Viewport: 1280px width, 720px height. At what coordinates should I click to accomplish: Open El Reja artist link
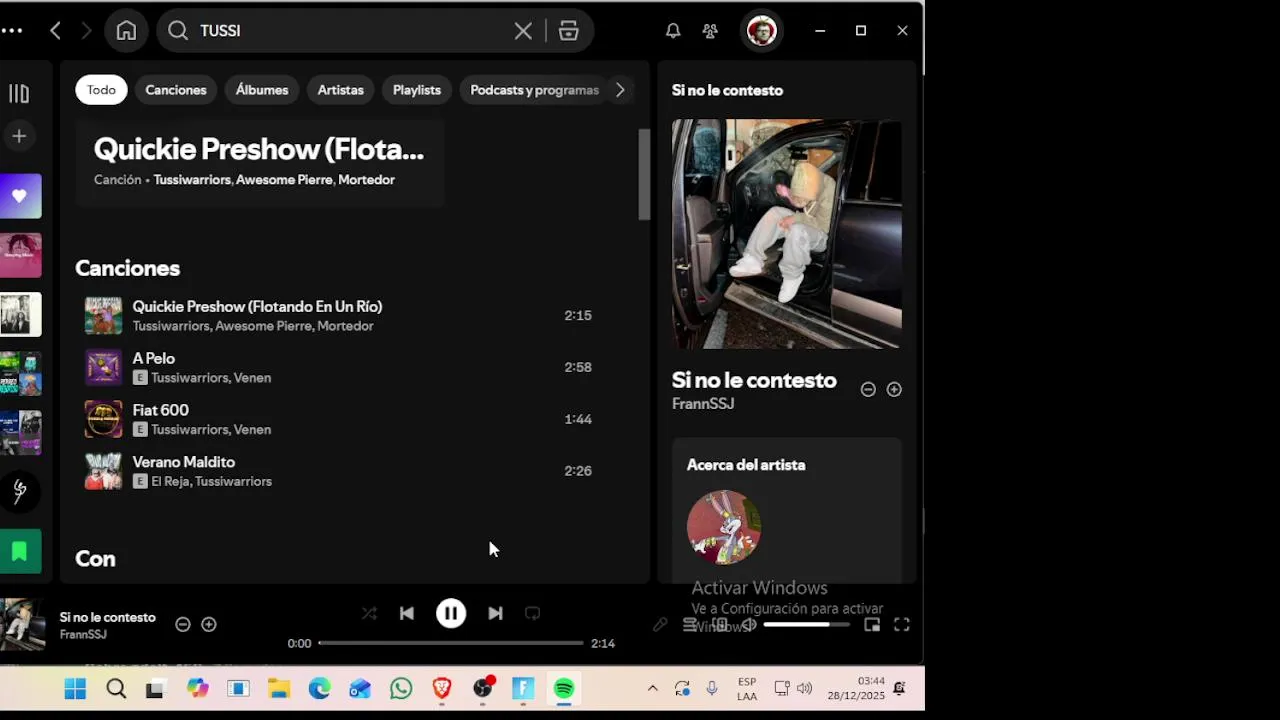(169, 482)
